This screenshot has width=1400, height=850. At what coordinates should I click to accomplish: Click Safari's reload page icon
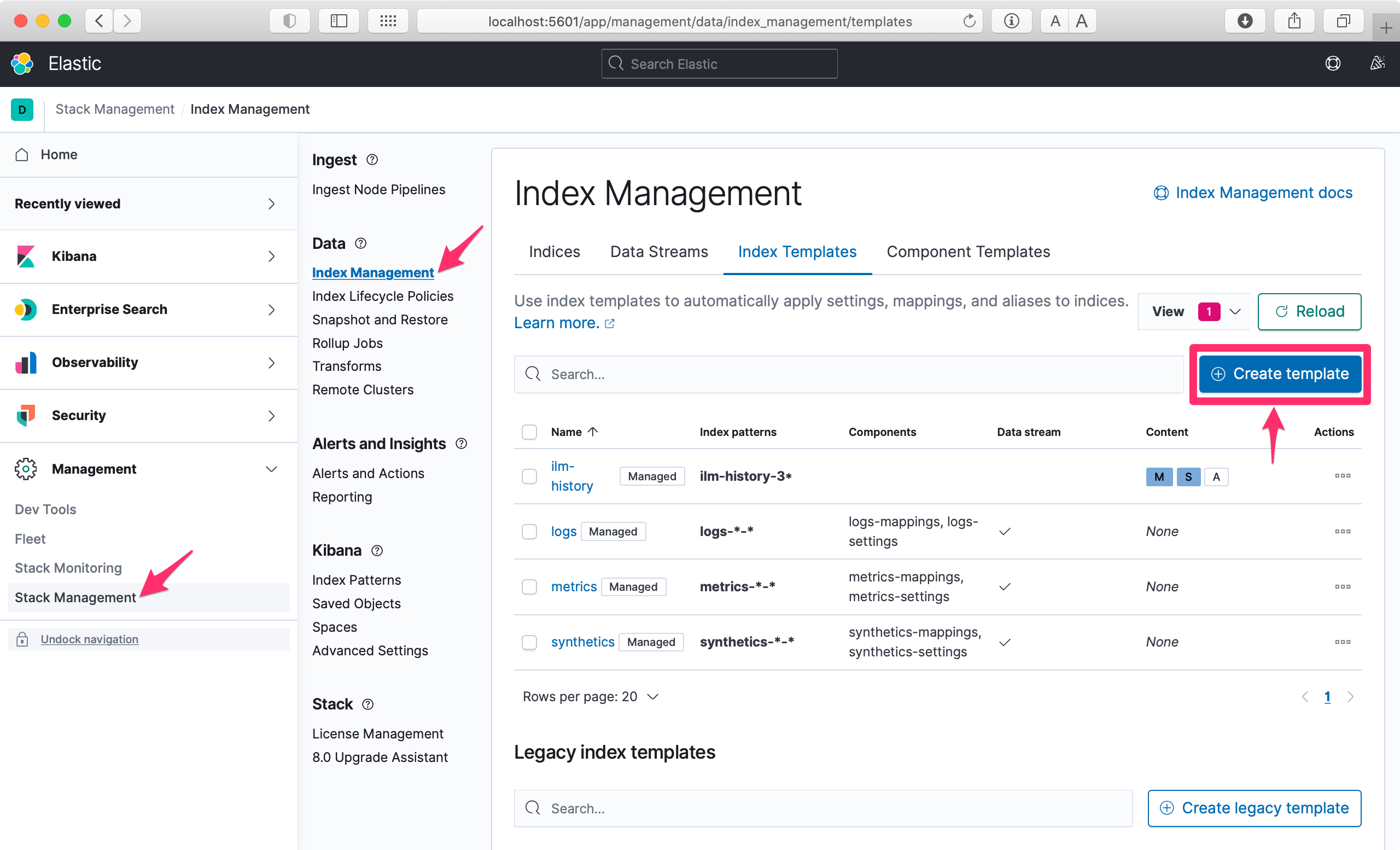point(969,21)
